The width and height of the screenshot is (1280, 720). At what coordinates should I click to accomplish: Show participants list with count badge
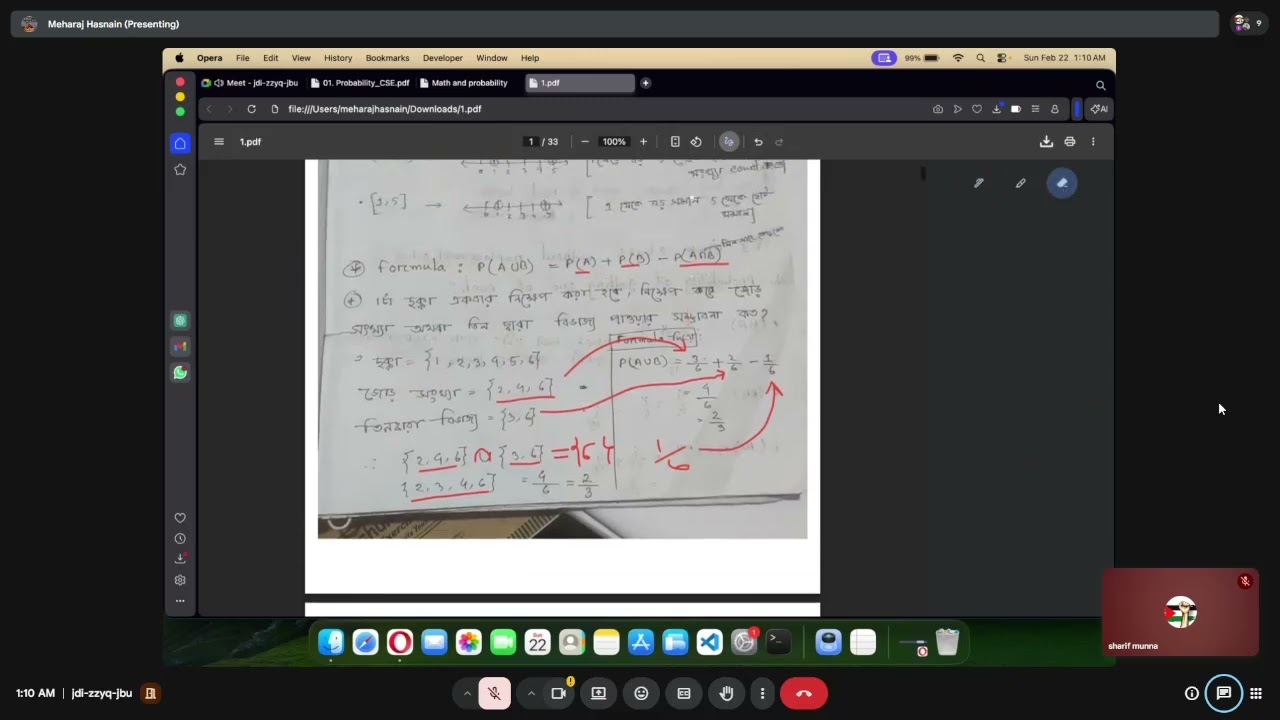(x=1248, y=23)
